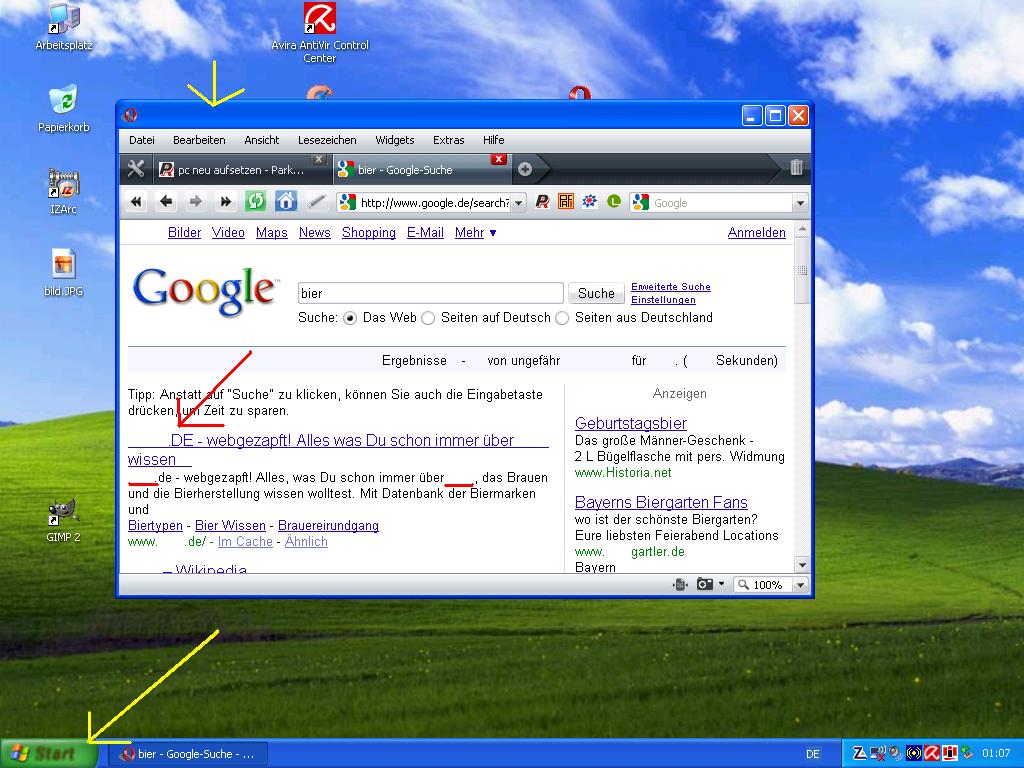Click the Rewind navigation button
The height and width of the screenshot is (768, 1024).
136,202
